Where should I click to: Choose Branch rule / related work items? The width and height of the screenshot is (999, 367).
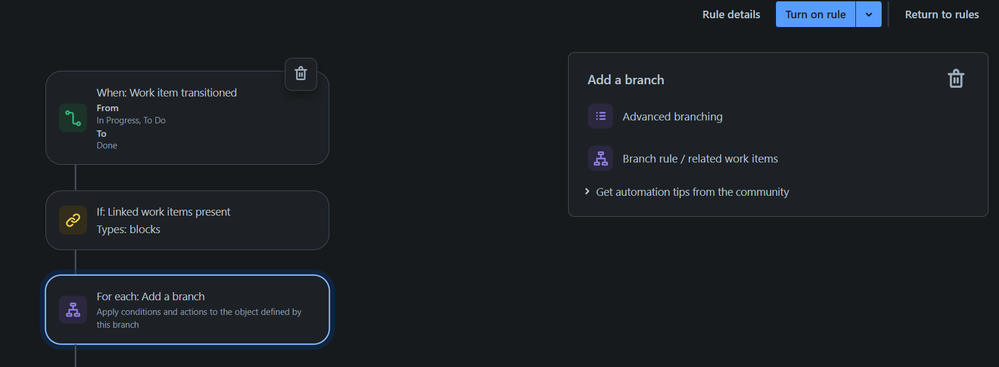(x=700, y=159)
